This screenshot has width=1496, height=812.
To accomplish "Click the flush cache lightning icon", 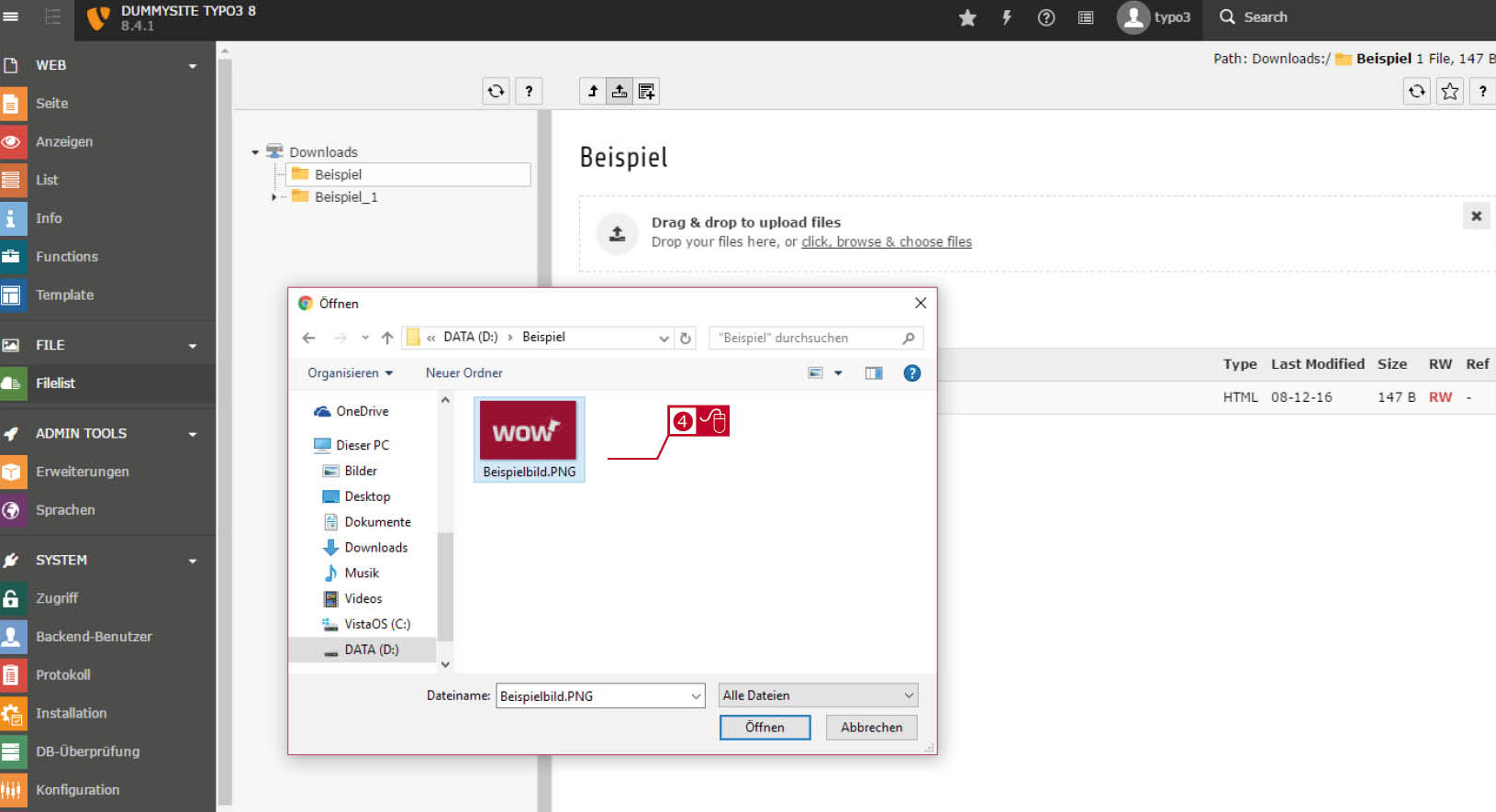I will pos(1007,17).
